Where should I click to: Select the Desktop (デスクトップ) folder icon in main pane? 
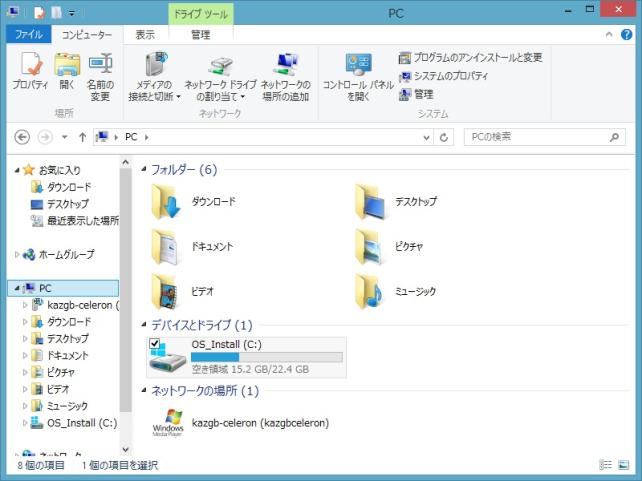[370, 201]
